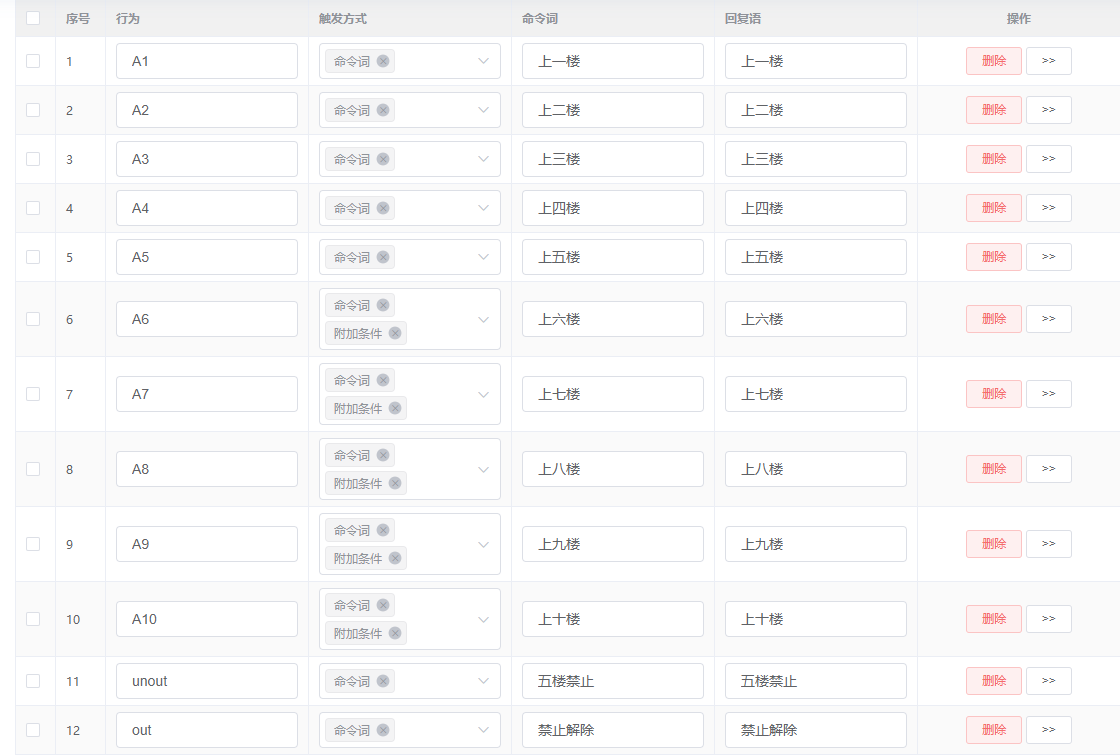Expand the trigger dropdown for row 4
Image resolution: width=1120 pixels, height=755 pixels.
pos(483,208)
